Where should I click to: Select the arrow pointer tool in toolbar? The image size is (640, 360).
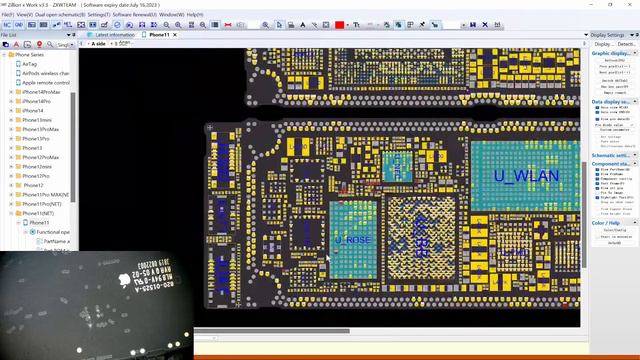point(279,25)
